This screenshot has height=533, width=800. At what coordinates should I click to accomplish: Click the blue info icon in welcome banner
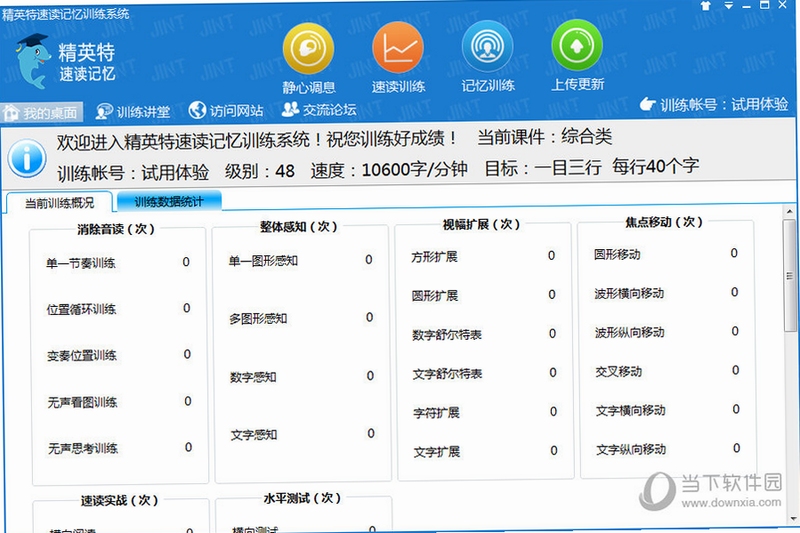click(27, 158)
